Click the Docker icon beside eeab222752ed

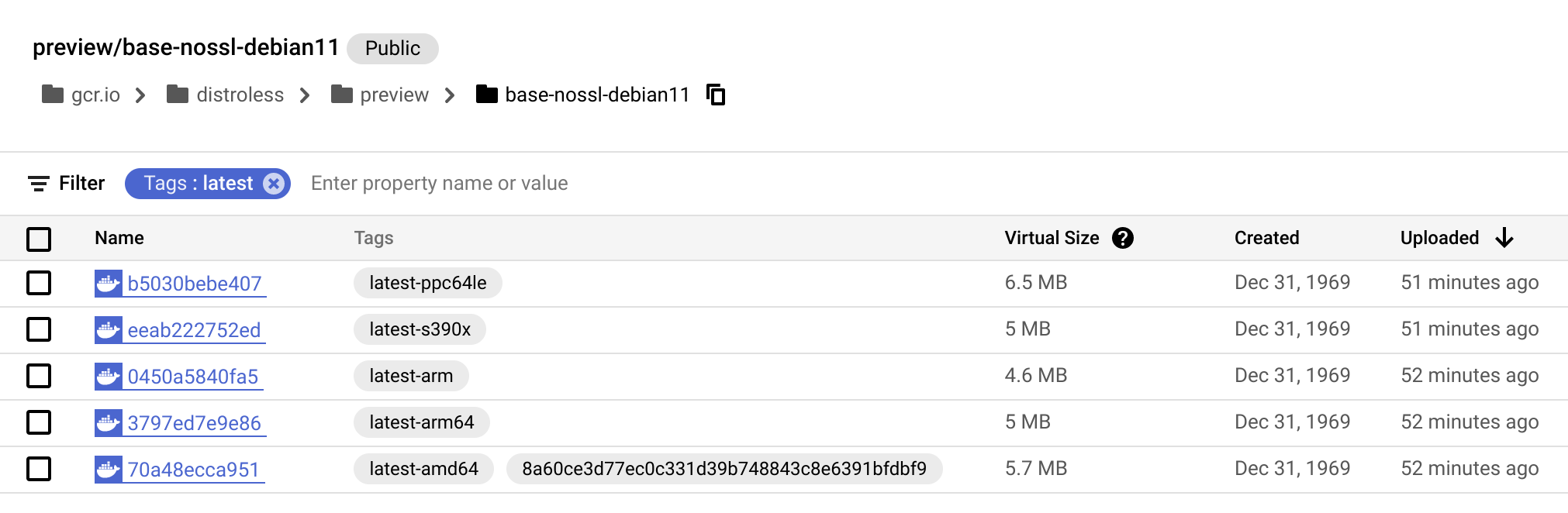click(109, 329)
